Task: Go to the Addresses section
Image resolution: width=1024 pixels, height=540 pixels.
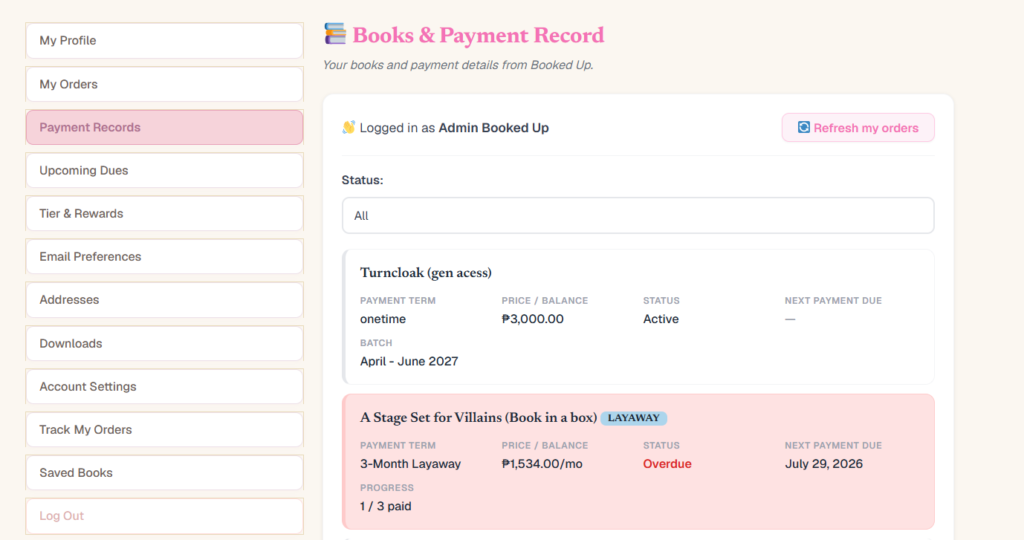Action: pyautogui.click(x=165, y=300)
